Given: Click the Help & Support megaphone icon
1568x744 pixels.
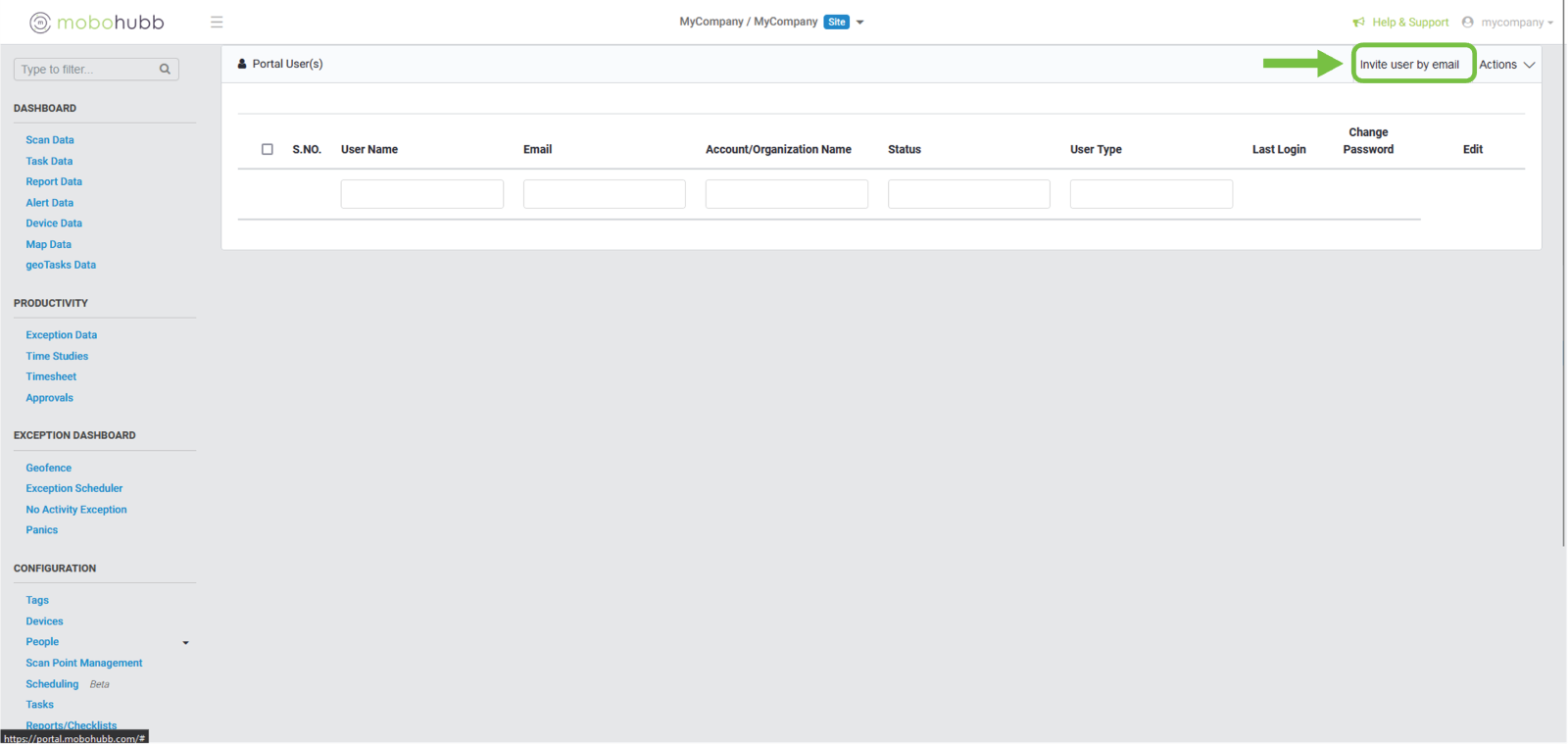Looking at the screenshot, I should pos(1358,23).
